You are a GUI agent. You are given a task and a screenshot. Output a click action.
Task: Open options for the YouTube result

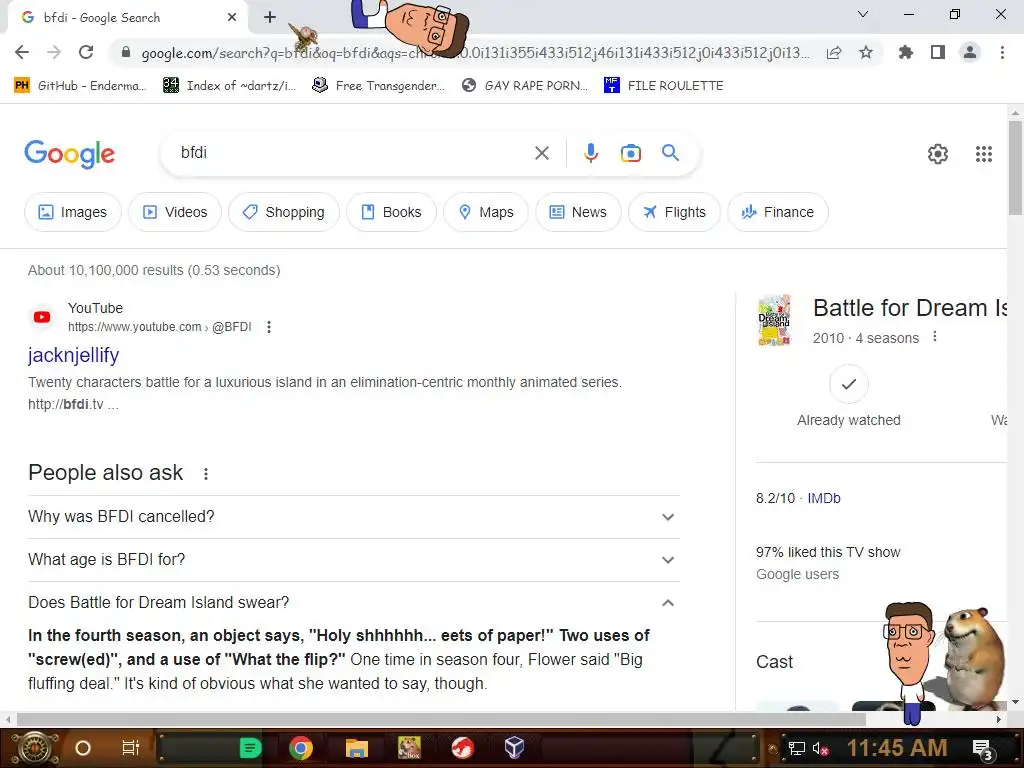tap(269, 327)
